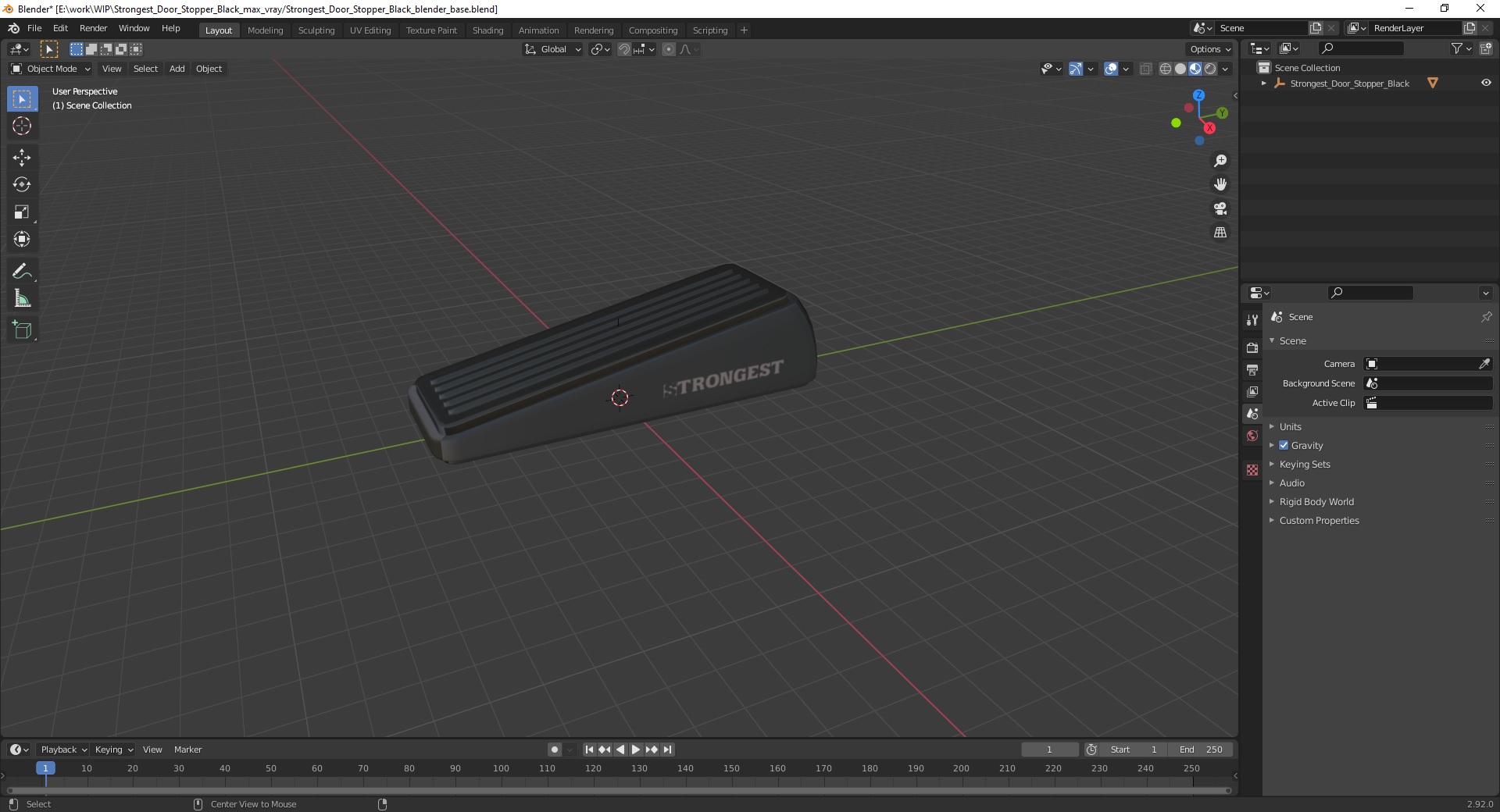Open the Playback popover
The height and width of the screenshot is (812, 1500).
pos(62,750)
